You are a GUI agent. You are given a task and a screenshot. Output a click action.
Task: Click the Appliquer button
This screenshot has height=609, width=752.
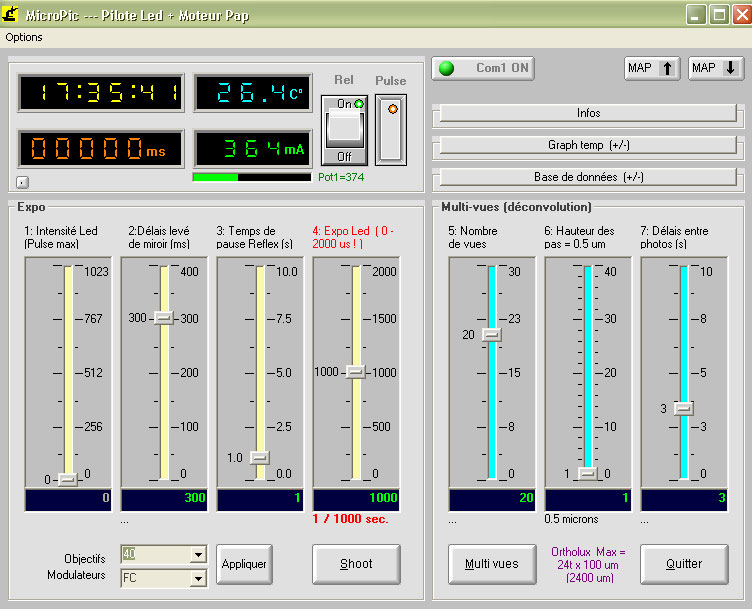click(x=244, y=564)
